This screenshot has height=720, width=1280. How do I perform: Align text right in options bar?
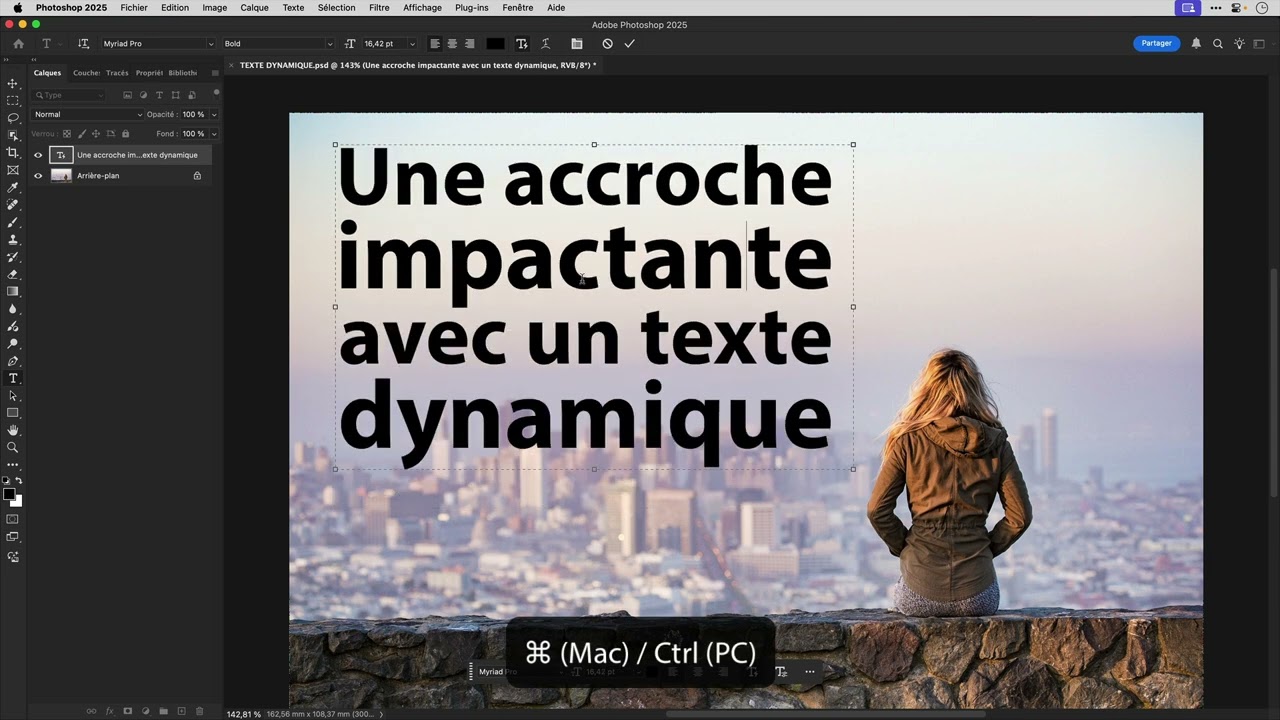(x=469, y=44)
